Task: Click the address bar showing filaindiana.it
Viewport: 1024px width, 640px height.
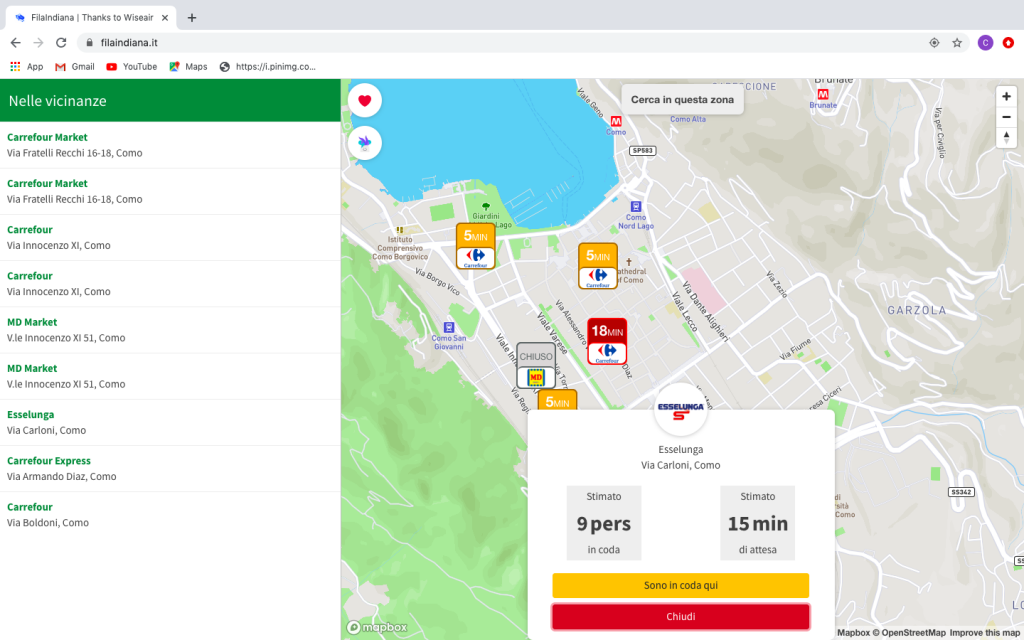Action: [x=500, y=43]
